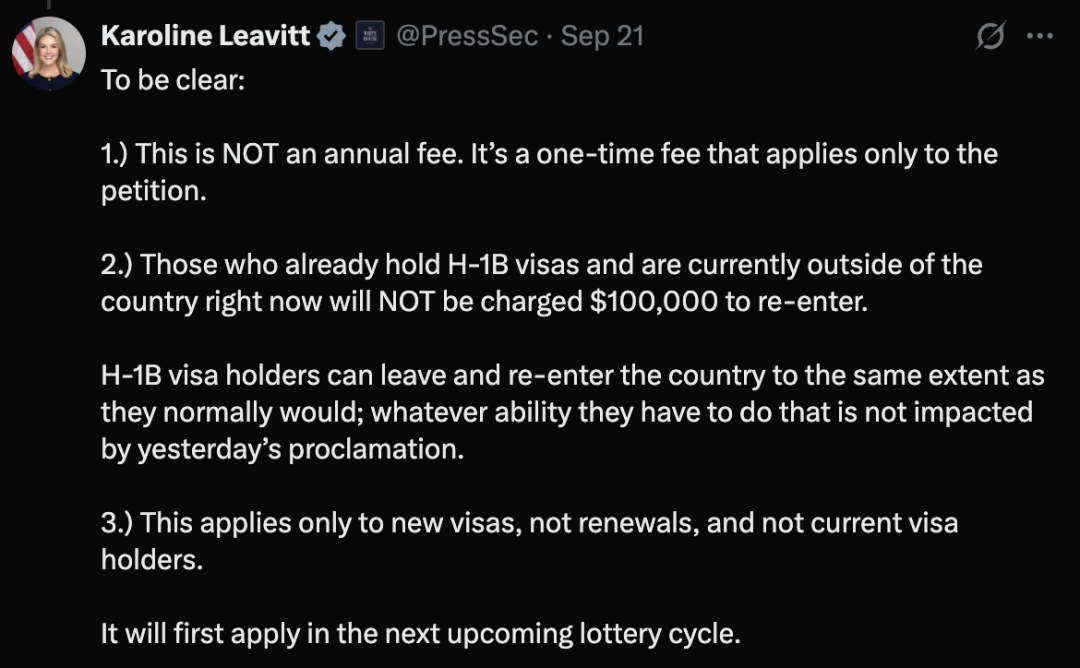The width and height of the screenshot is (1080, 668).
Task: Click the blue verified checkmark badge
Action: 331,37
